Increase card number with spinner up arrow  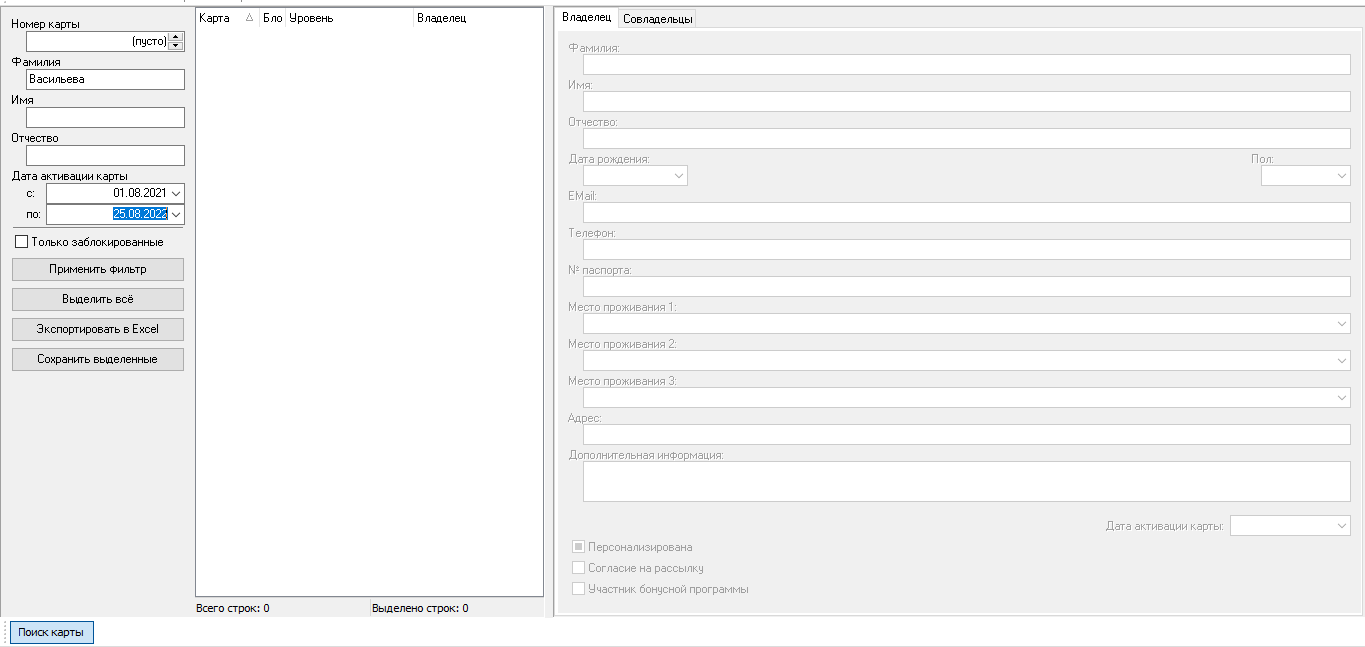[x=176, y=36]
